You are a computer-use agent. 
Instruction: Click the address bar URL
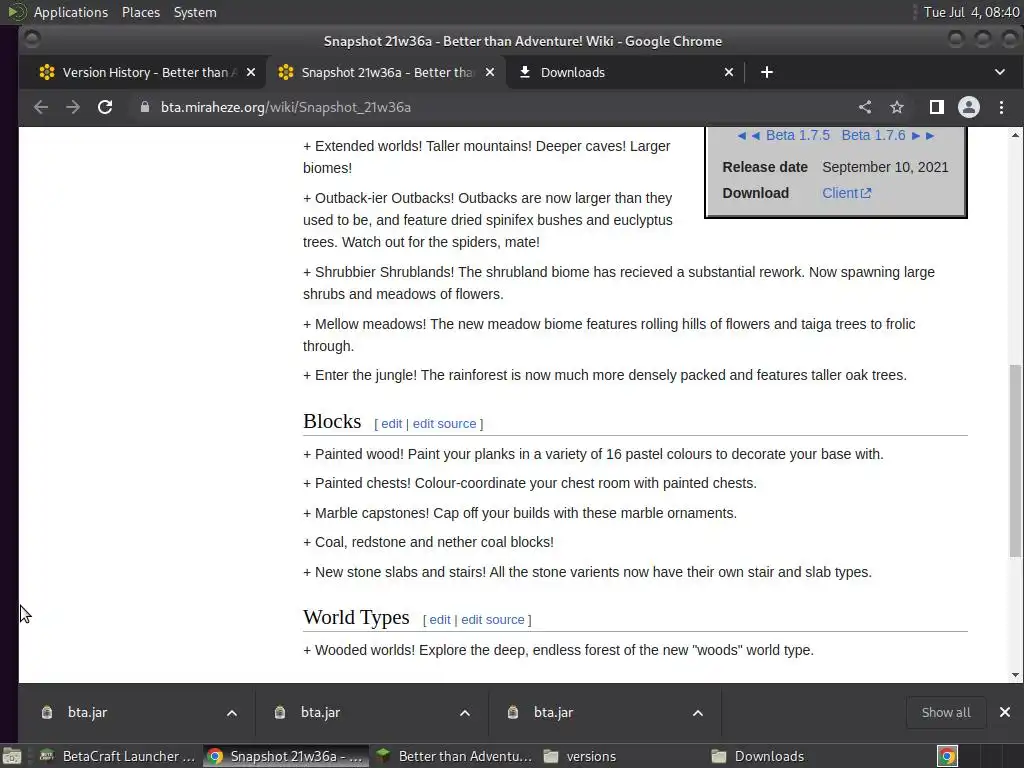[285, 107]
